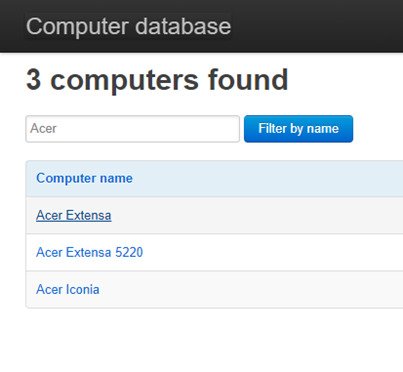Select the 3 computers found heading
Screen dimensions: 403x372
tap(157, 80)
